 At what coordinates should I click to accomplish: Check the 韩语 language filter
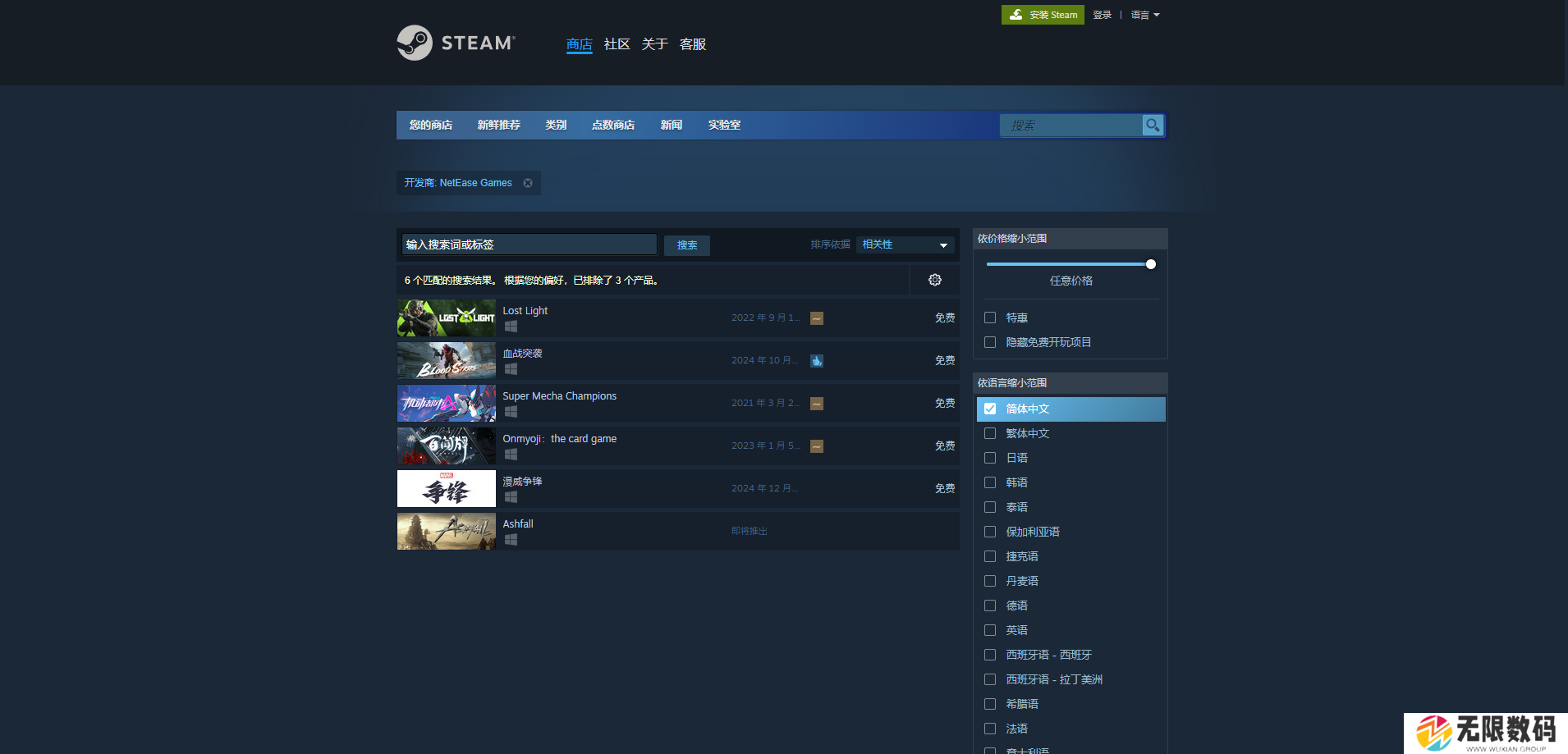(x=990, y=482)
